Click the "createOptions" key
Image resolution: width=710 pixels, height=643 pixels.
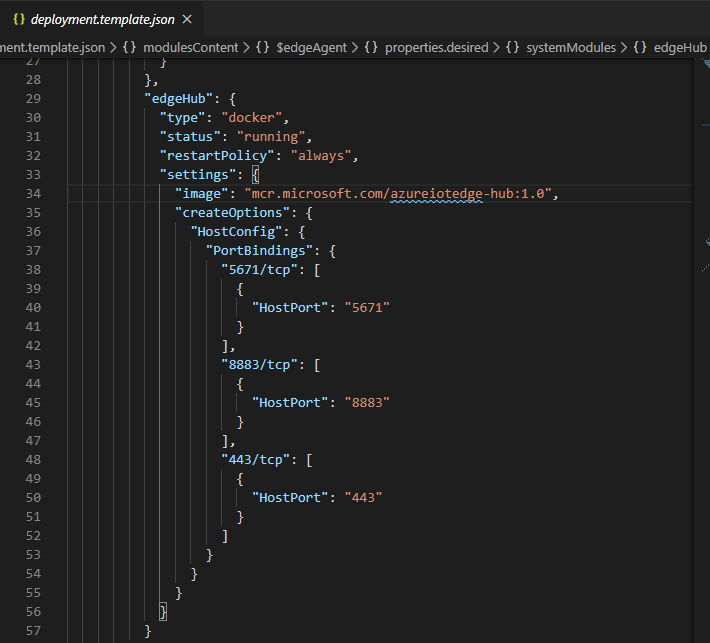click(x=232, y=213)
